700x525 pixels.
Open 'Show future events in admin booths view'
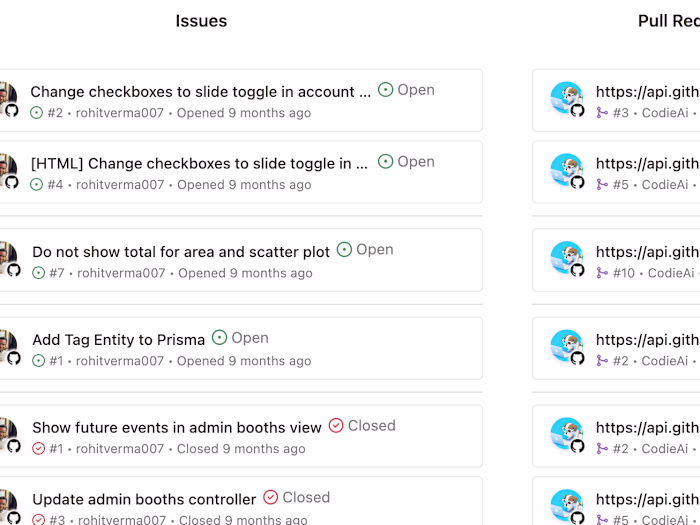tap(177, 428)
